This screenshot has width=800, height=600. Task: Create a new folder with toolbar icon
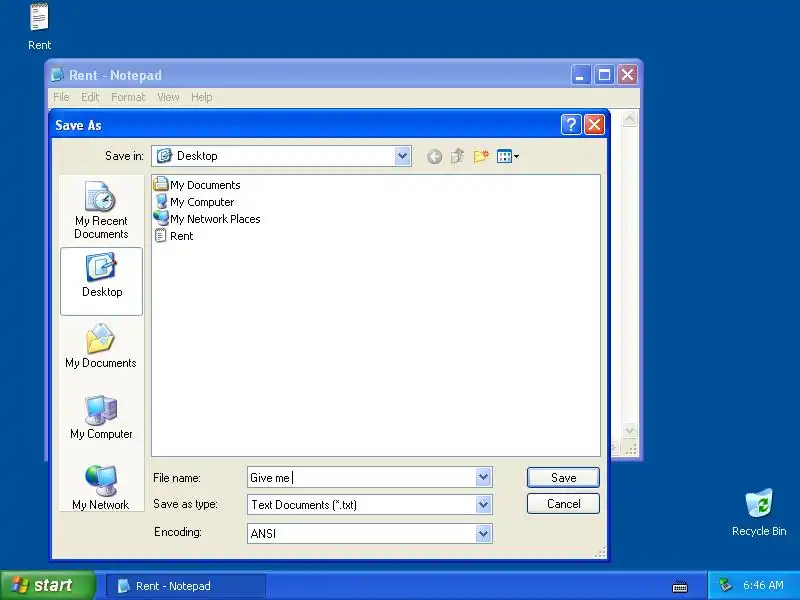[481, 156]
